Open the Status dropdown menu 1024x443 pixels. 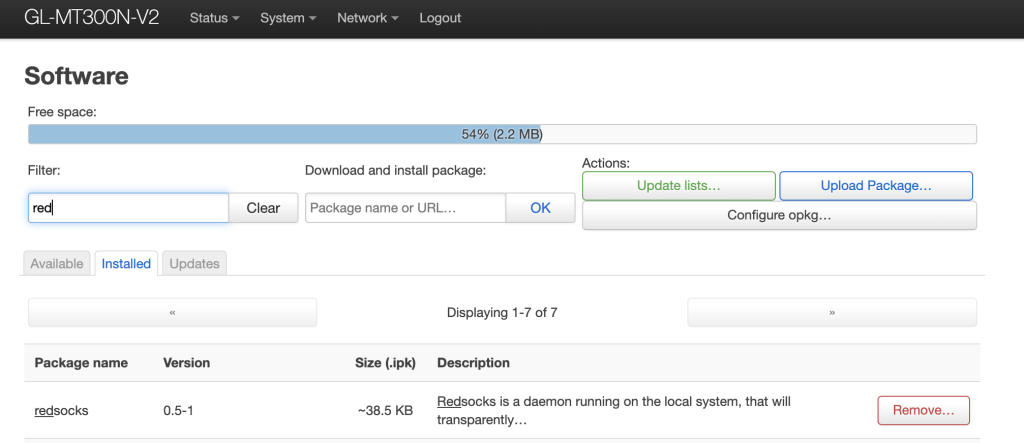click(x=214, y=18)
